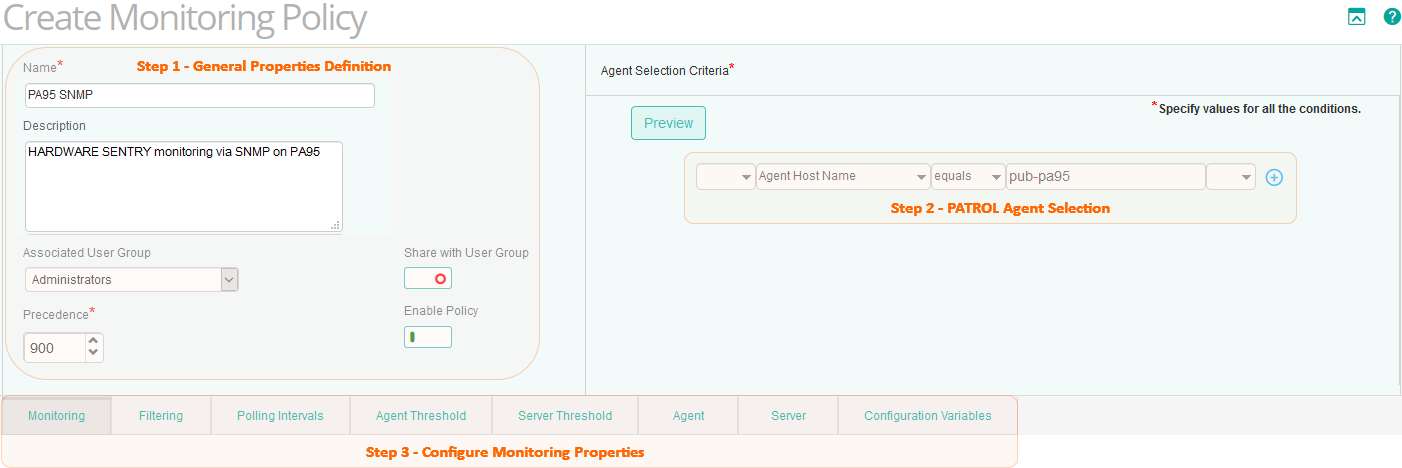Click the pub-pa95 value input field
The image size is (1402, 468).
(x=1105, y=177)
